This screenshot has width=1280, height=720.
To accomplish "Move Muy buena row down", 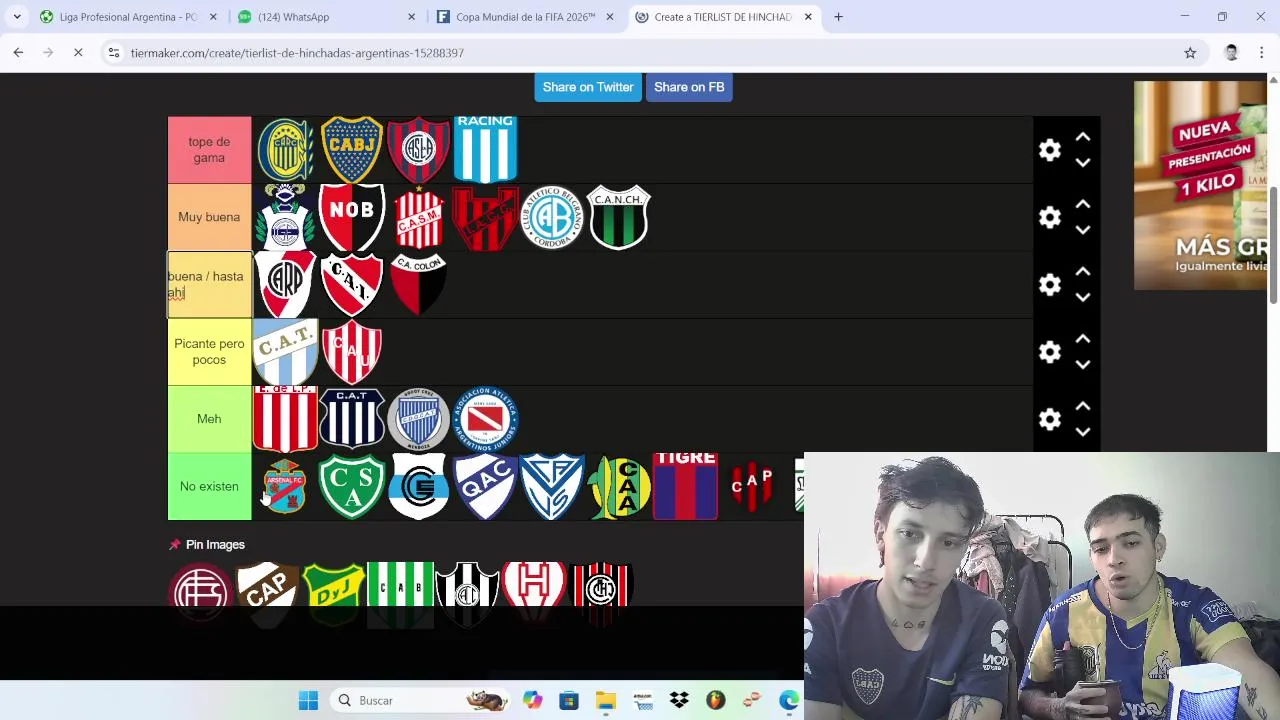I will click(1083, 230).
